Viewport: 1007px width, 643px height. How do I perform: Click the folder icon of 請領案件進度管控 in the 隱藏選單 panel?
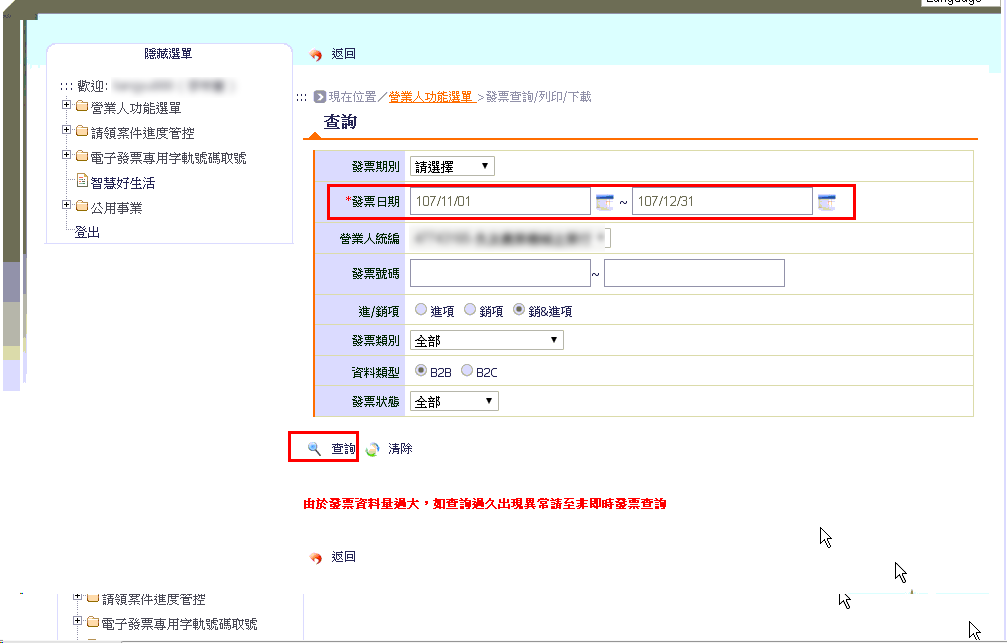[x=82, y=131]
